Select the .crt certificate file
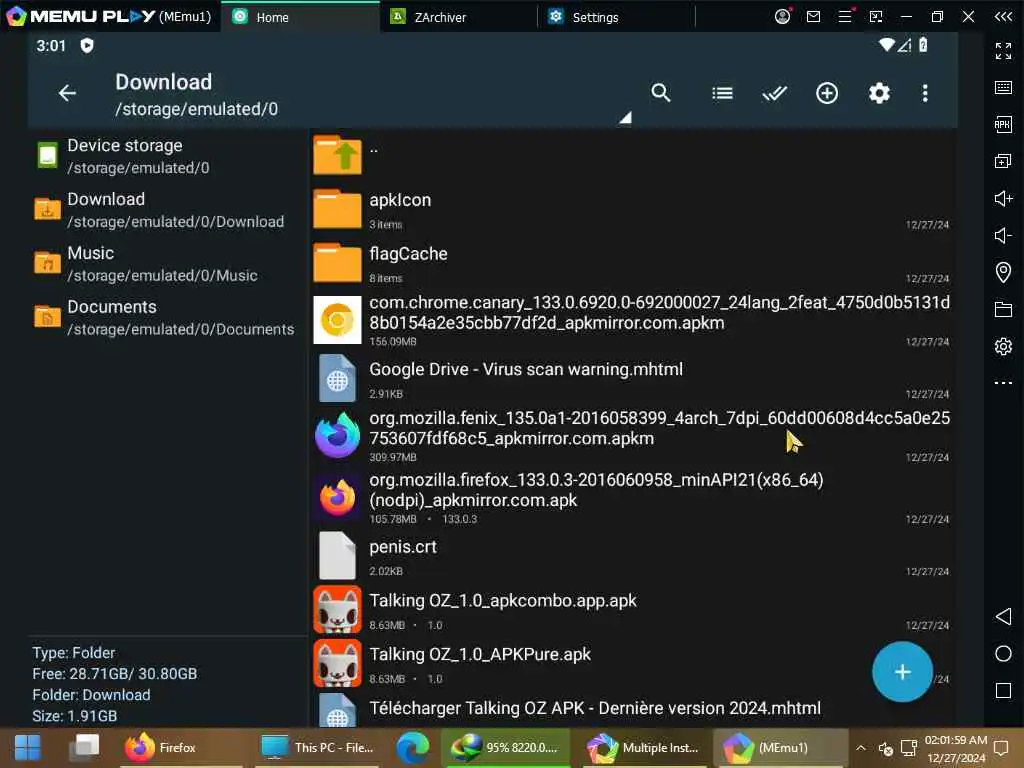Image resolution: width=1024 pixels, height=768 pixels. point(632,556)
